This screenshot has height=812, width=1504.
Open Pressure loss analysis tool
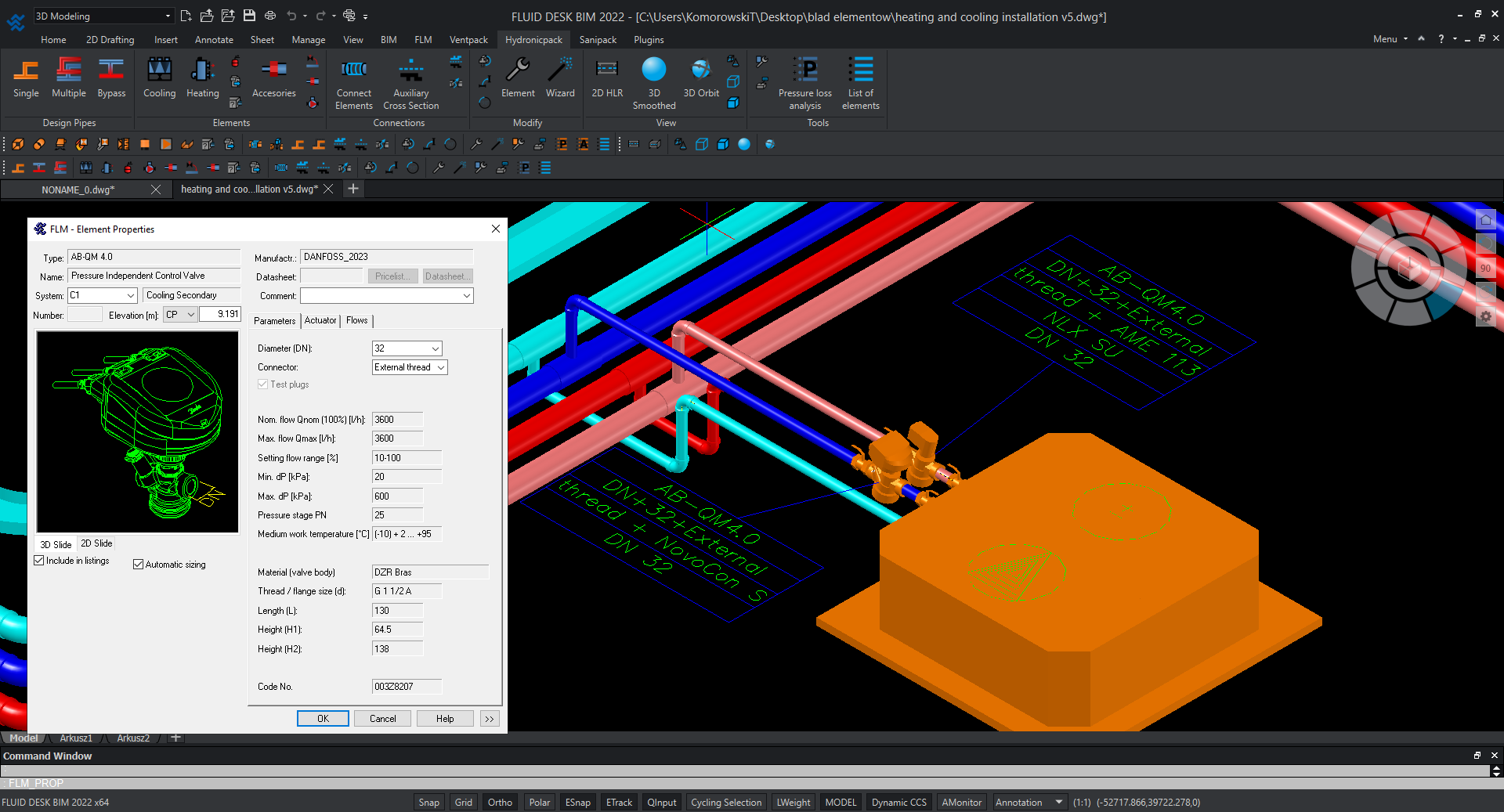pos(804,78)
